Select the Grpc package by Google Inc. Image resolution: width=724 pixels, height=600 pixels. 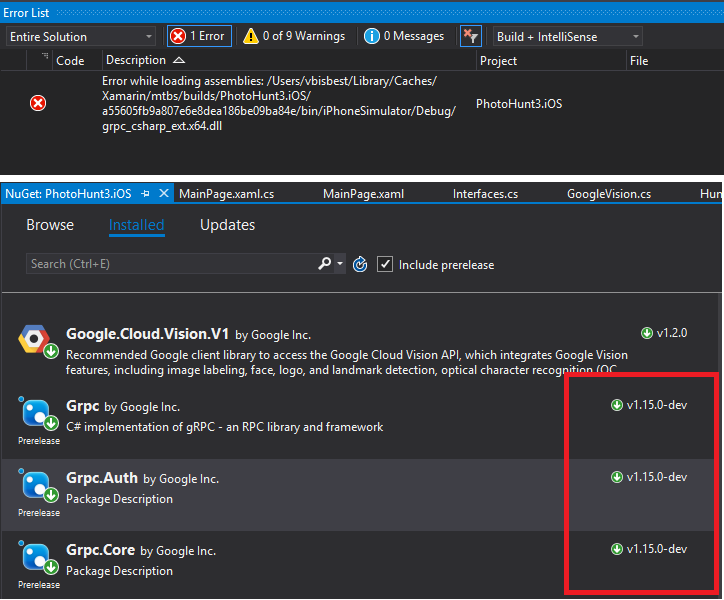click(123, 406)
